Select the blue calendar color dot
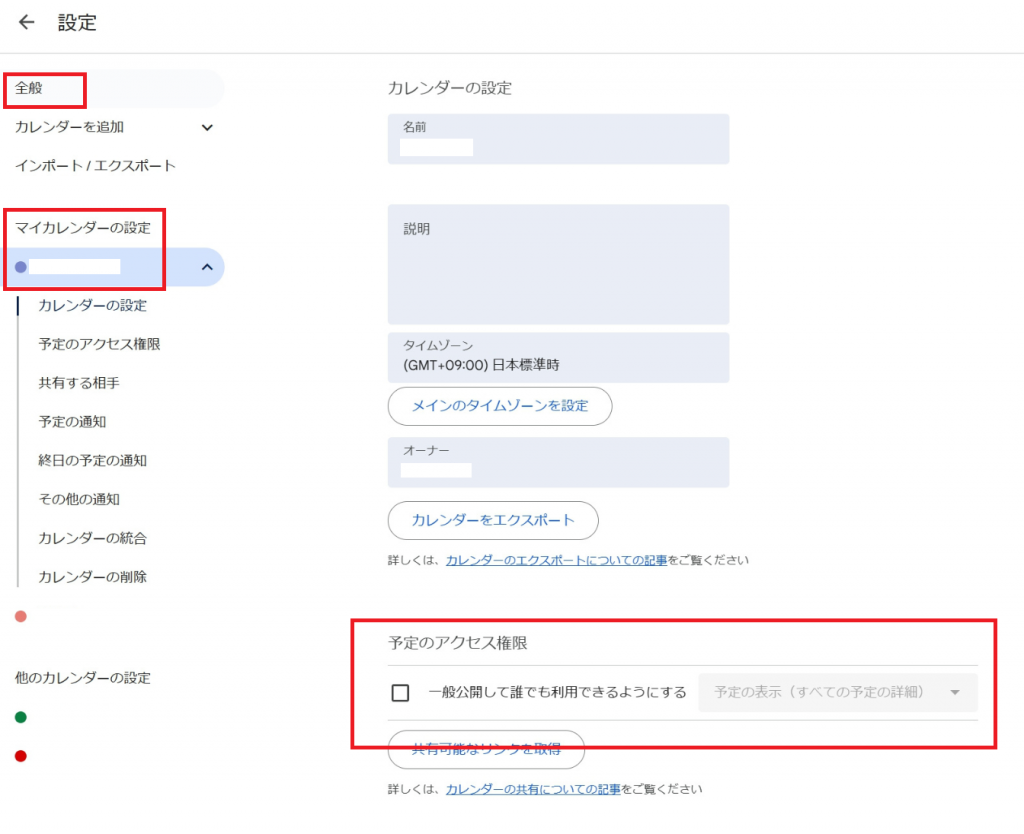This screenshot has height=834, width=1024. 21,267
